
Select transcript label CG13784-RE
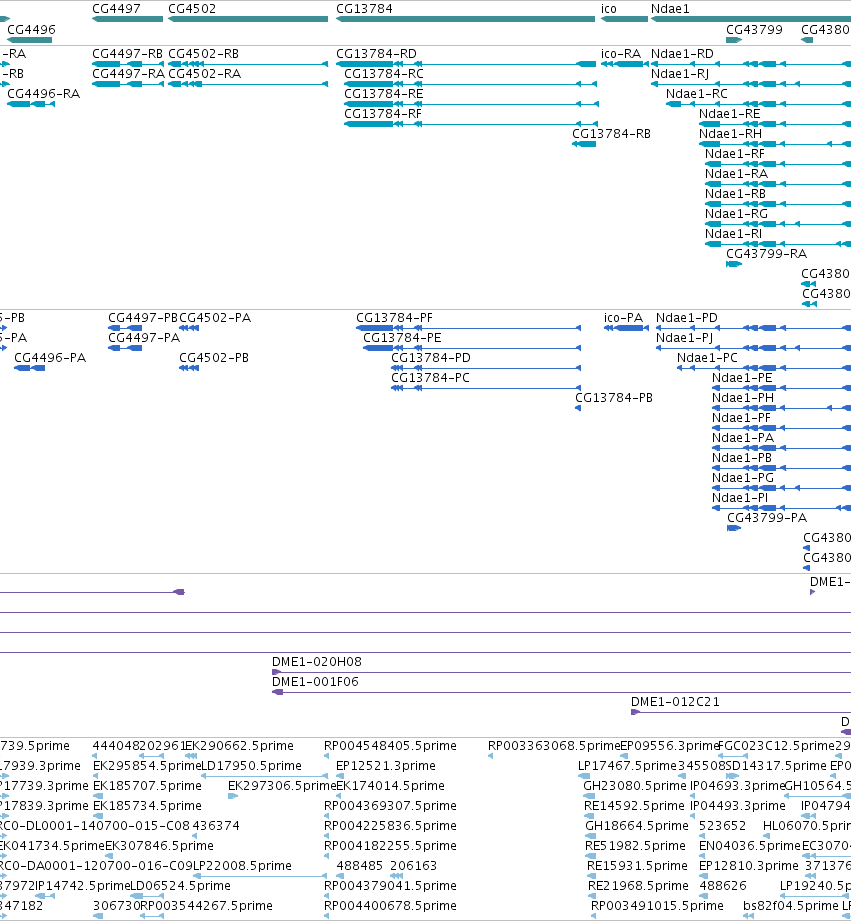click(384, 94)
